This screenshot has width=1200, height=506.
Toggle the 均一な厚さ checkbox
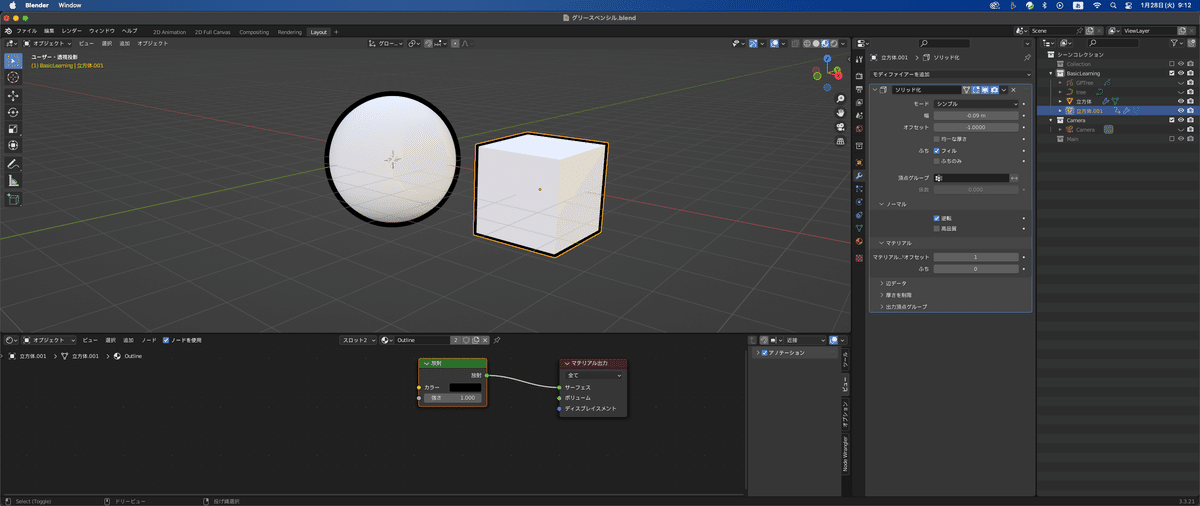[936, 138]
